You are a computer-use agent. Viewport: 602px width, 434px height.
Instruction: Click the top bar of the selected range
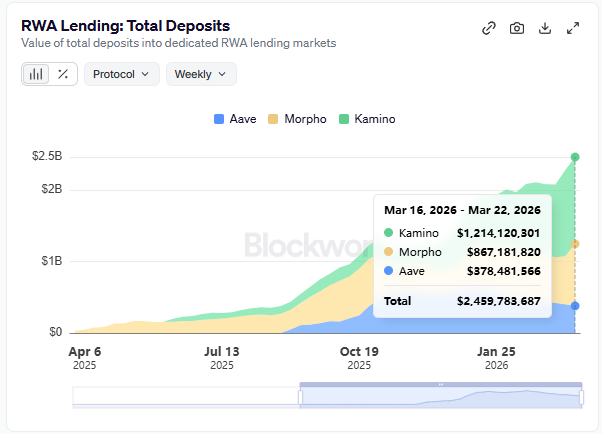(440, 384)
